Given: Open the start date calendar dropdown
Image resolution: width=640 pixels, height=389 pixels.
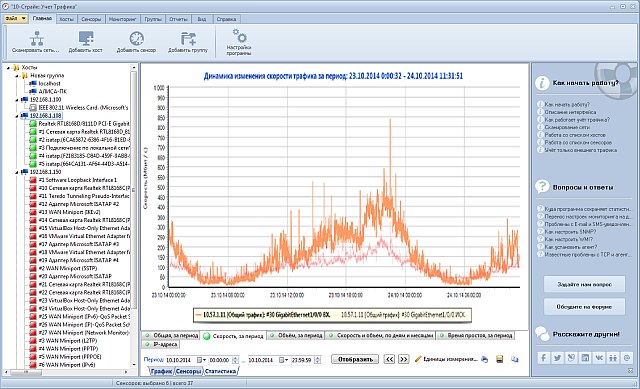Looking at the screenshot, I should (x=202, y=360).
